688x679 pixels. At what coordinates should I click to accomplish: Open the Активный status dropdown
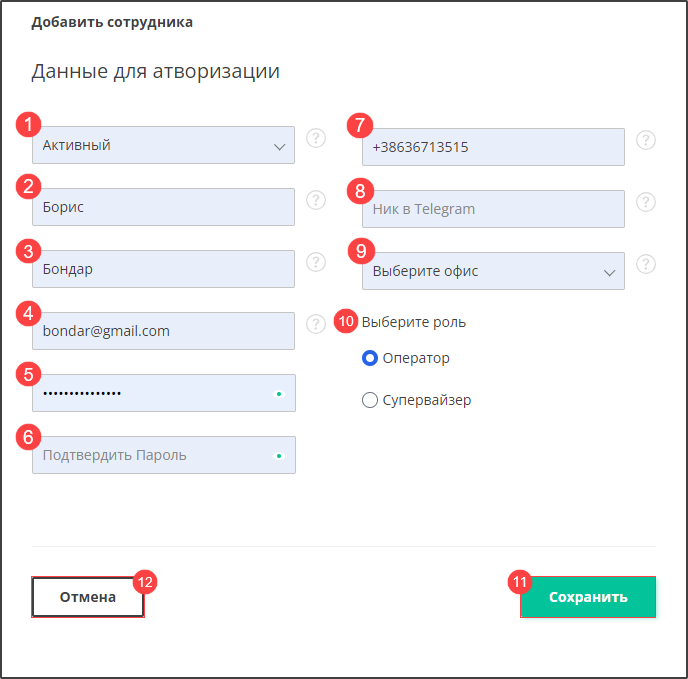[163, 145]
